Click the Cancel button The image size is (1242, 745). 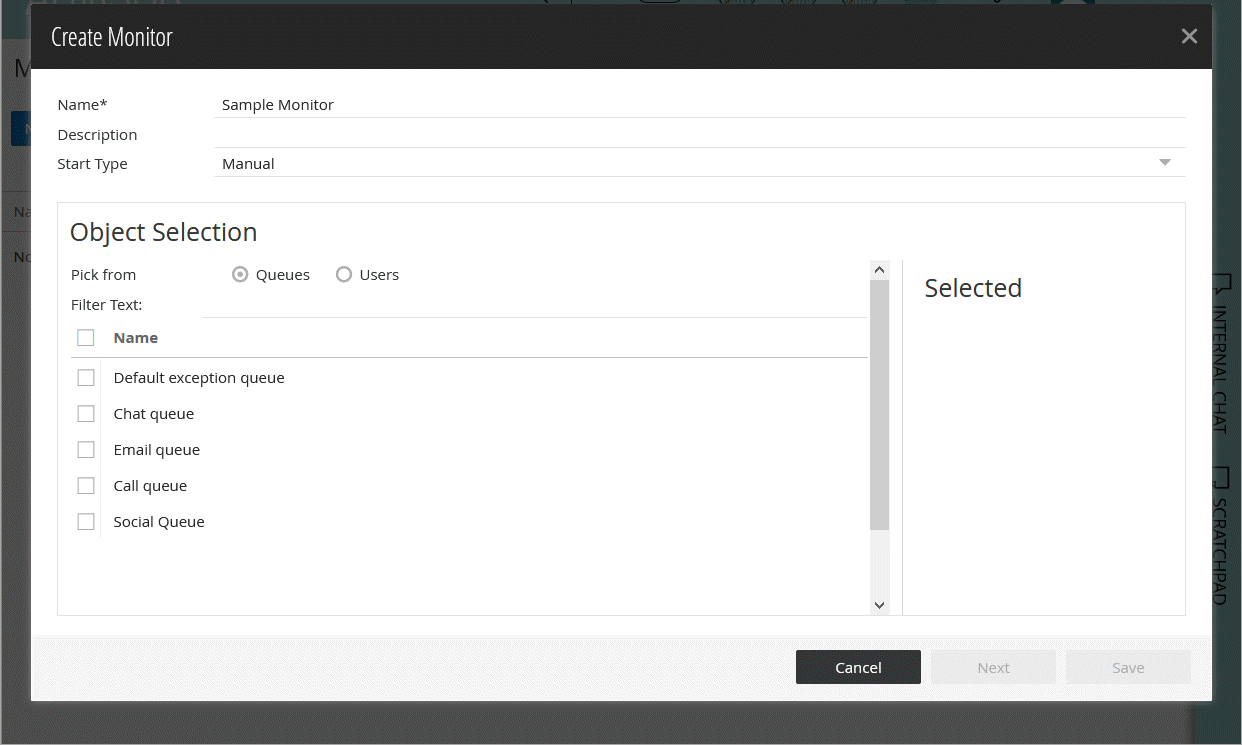[858, 667]
